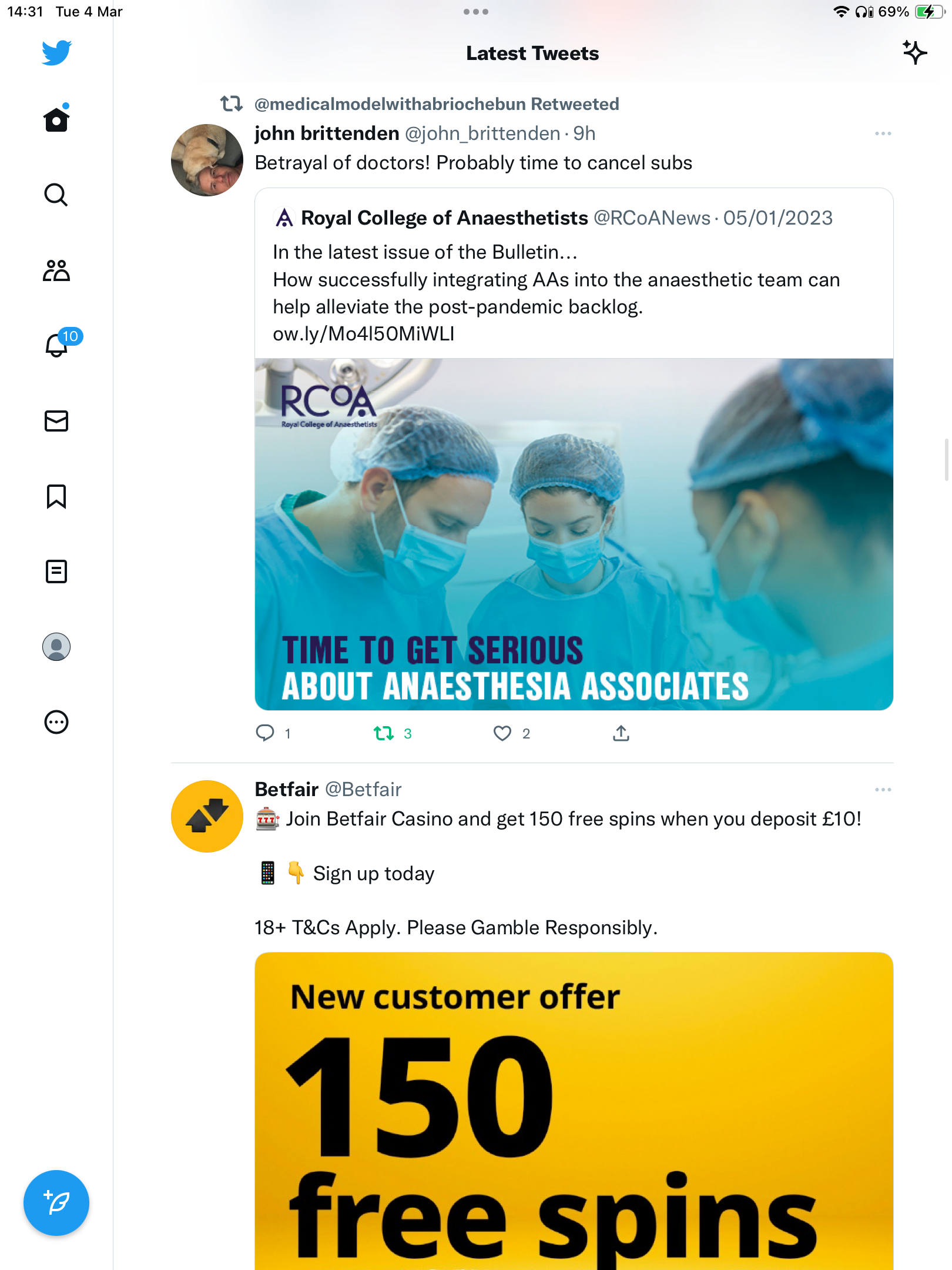Image resolution: width=952 pixels, height=1270 pixels.
Task: Undo retweet of john brittenden's tweet
Action: coord(384,733)
